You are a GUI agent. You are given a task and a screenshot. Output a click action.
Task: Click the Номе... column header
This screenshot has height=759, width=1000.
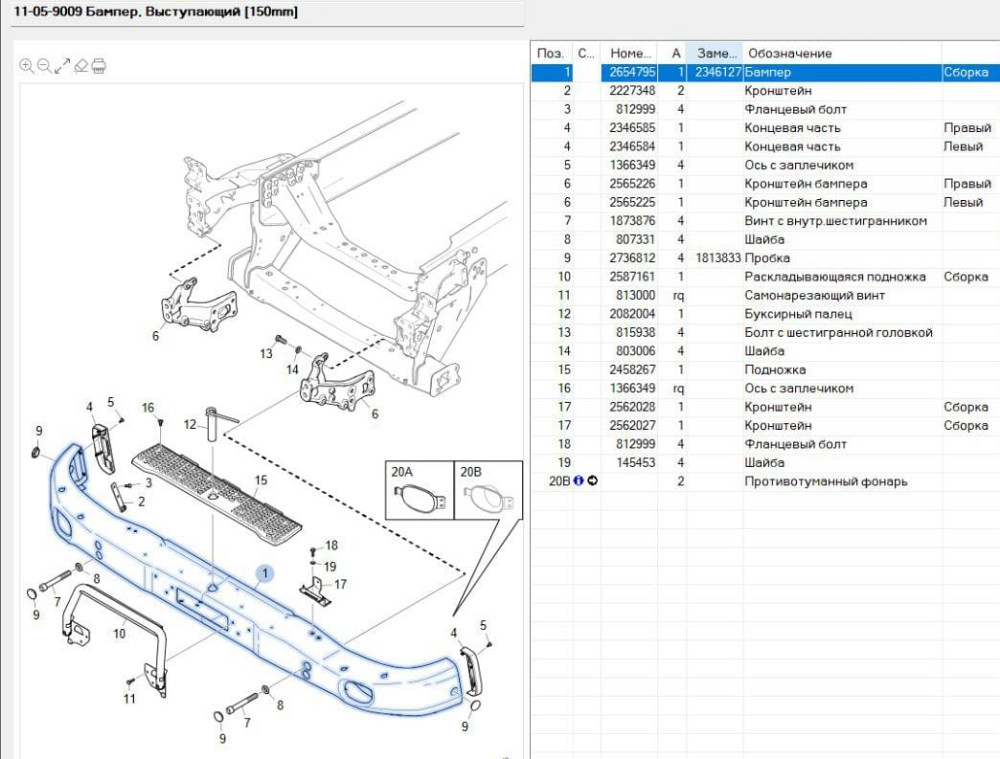coord(630,53)
